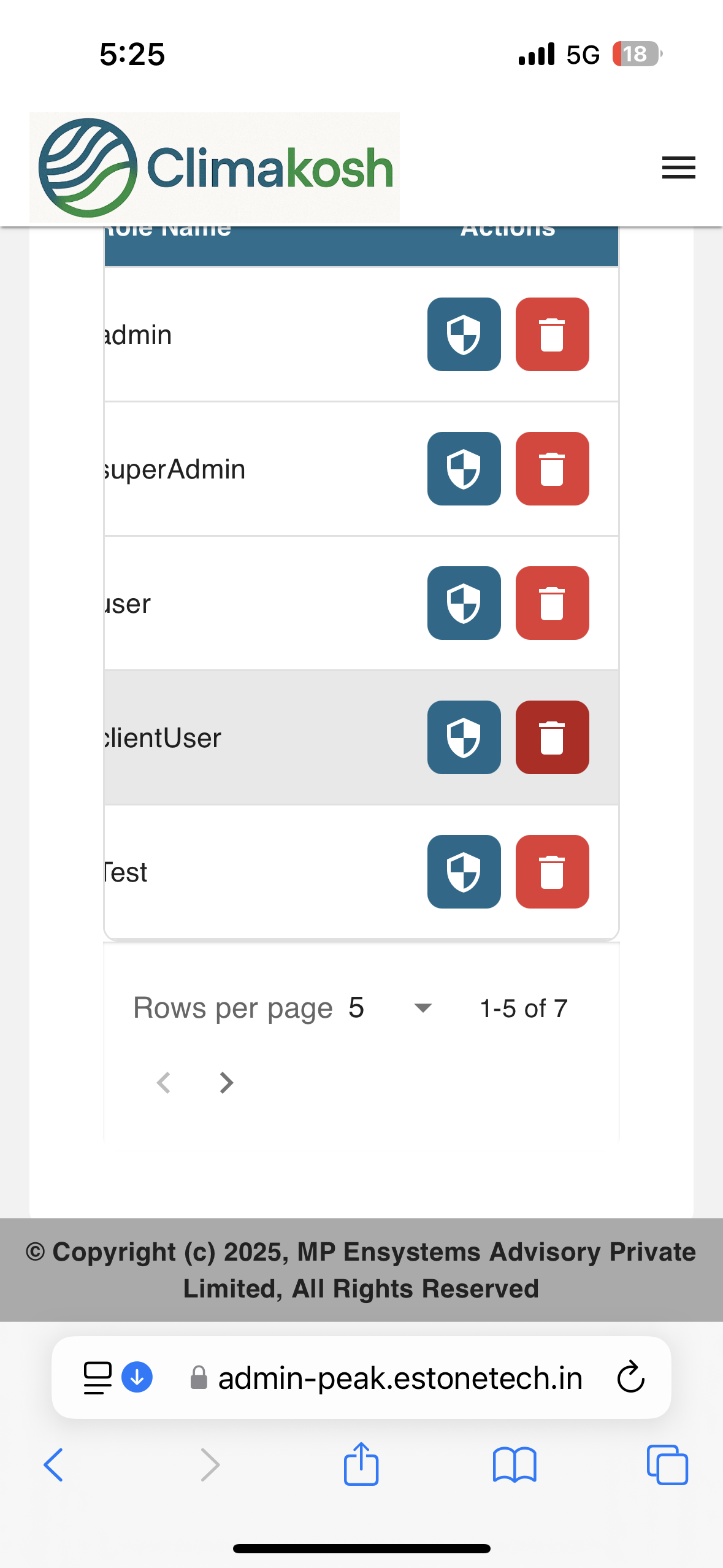
Task: Tap the Safari address bar URL
Action: coord(400,1378)
